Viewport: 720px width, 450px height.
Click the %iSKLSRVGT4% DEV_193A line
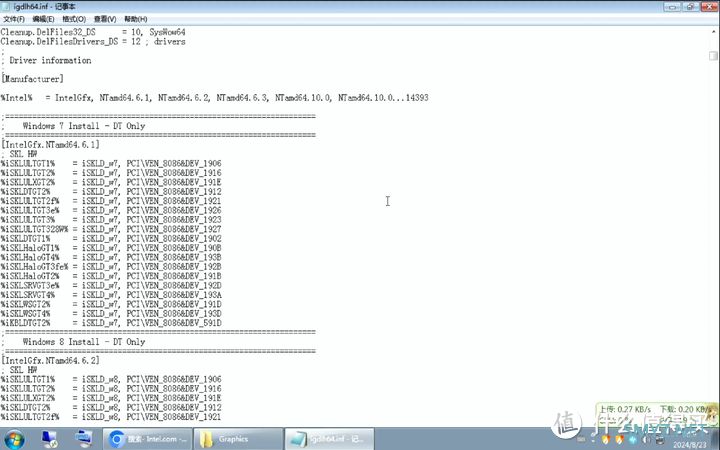click(x=111, y=295)
